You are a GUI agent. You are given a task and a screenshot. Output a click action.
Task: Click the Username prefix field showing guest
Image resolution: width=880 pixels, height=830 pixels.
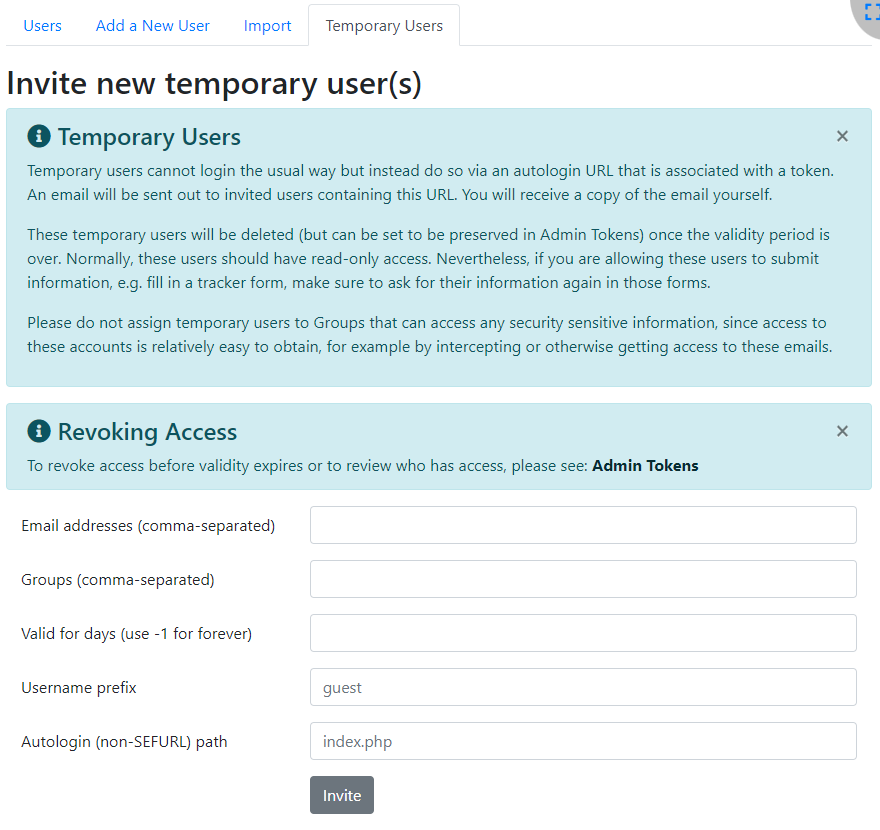point(583,687)
